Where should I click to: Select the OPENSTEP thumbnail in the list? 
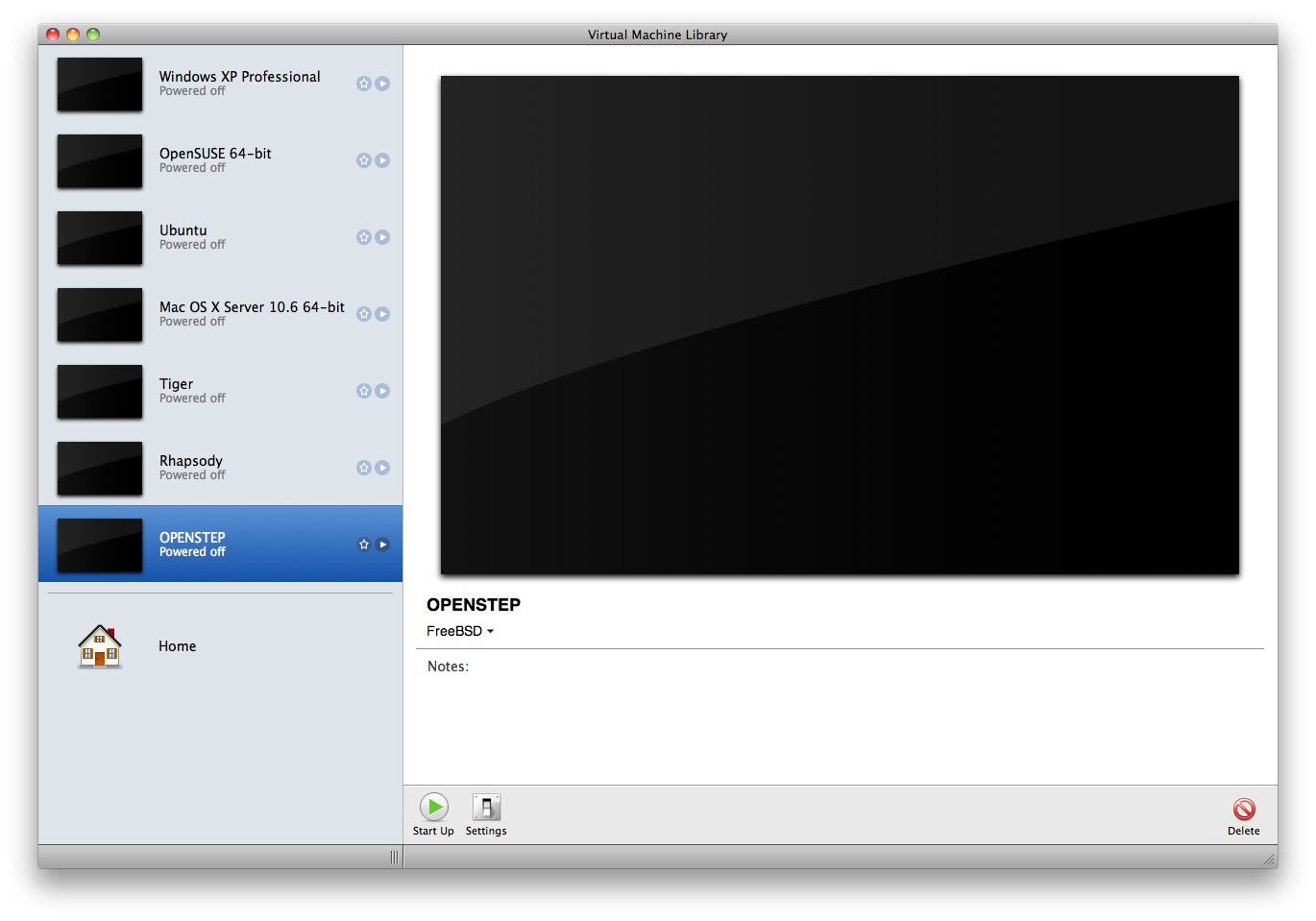tap(100, 545)
